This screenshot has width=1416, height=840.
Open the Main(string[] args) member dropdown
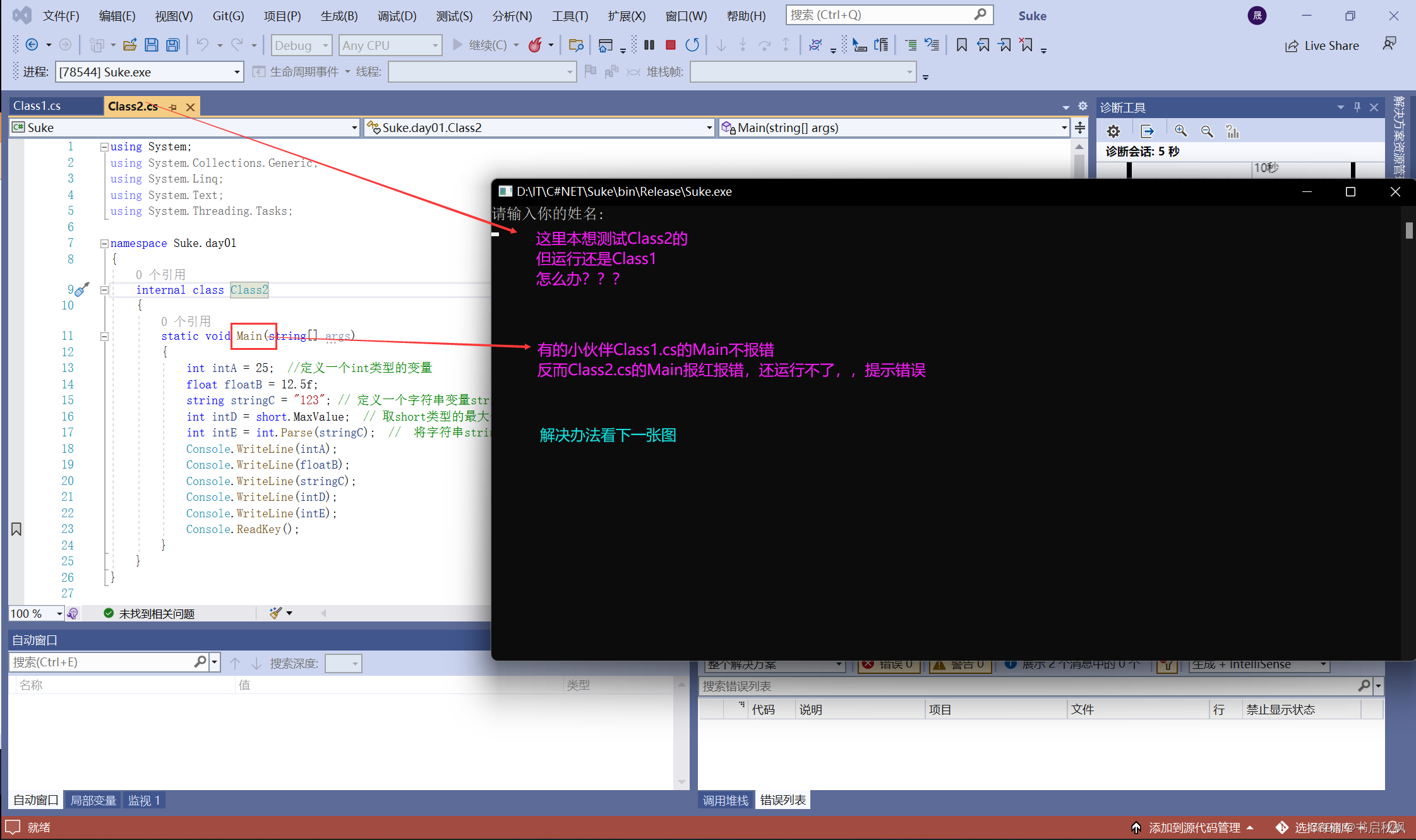[x=894, y=128]
